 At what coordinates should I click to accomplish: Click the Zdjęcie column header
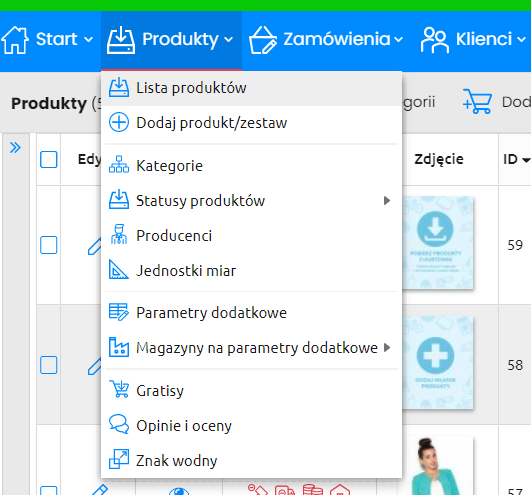pos(439,159)
